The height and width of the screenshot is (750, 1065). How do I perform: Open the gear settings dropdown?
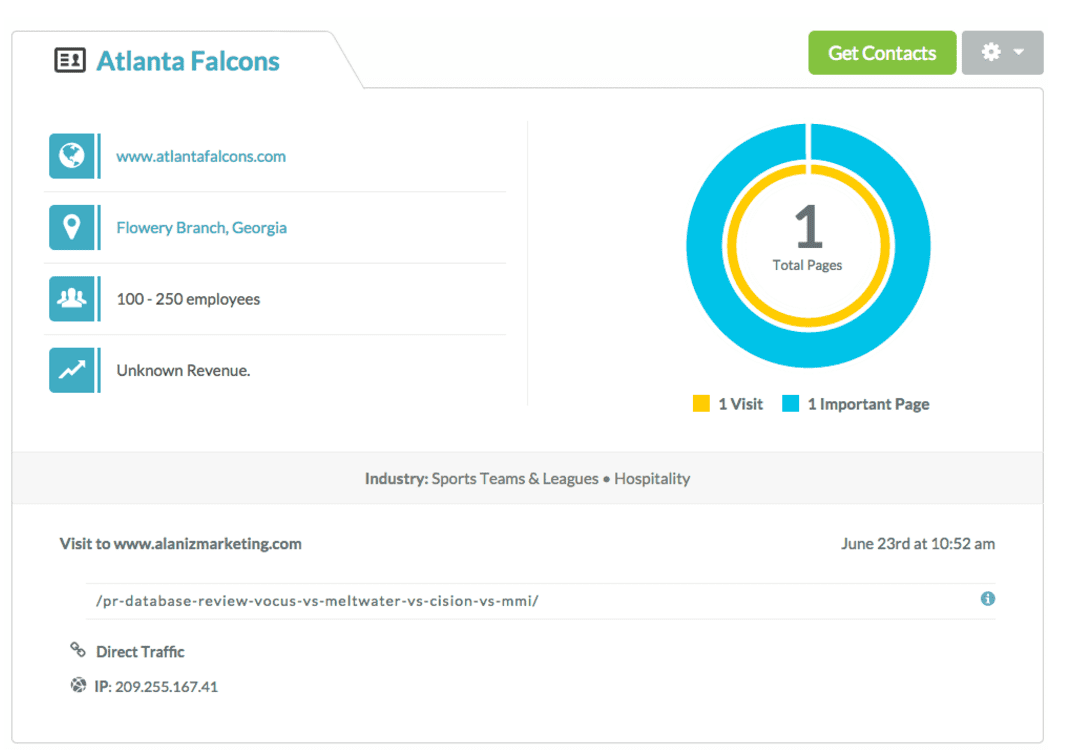1002,53
